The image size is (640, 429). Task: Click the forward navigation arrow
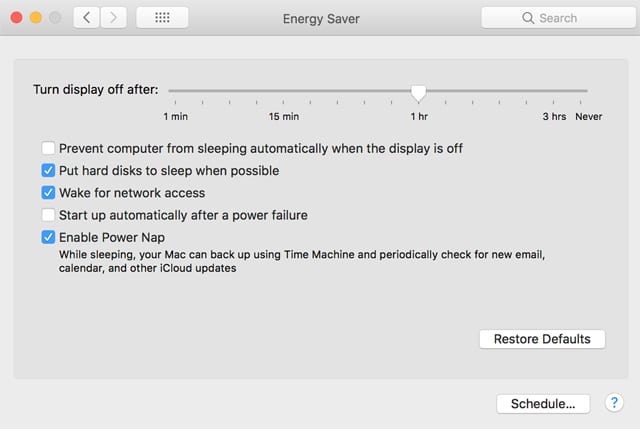113,18
